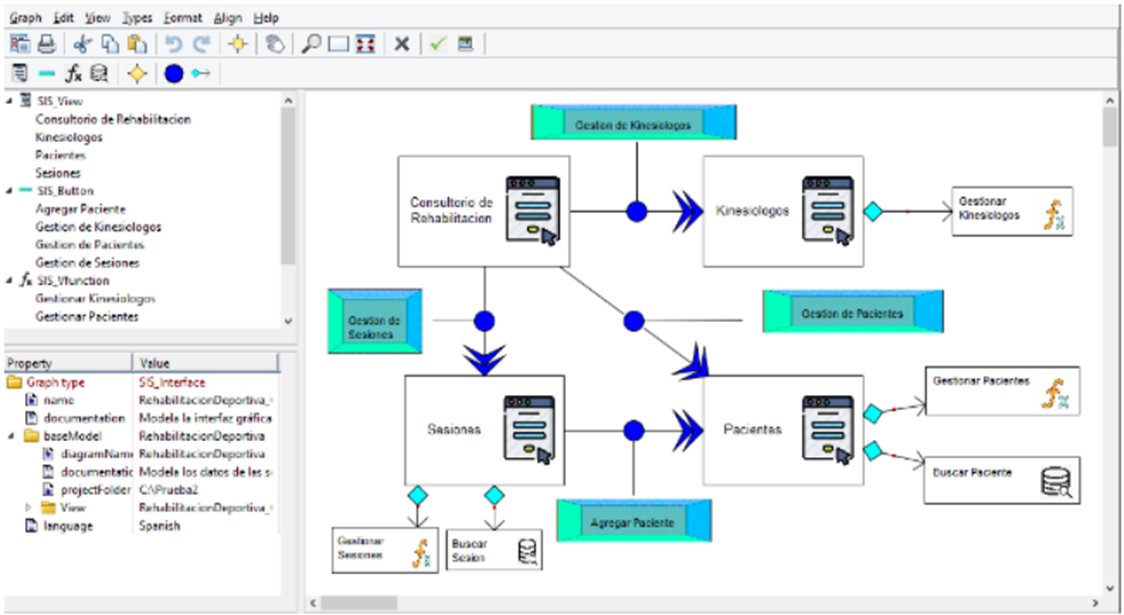Image resolution: width=1124 pixels, height=615 pixels.
Task: Click canvas vertical scroll down arrow
Action: [x=1110, y=588]
